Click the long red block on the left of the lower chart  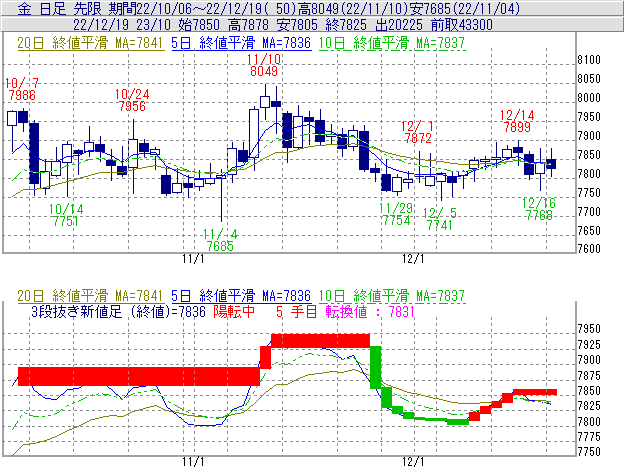click(139, 376)
